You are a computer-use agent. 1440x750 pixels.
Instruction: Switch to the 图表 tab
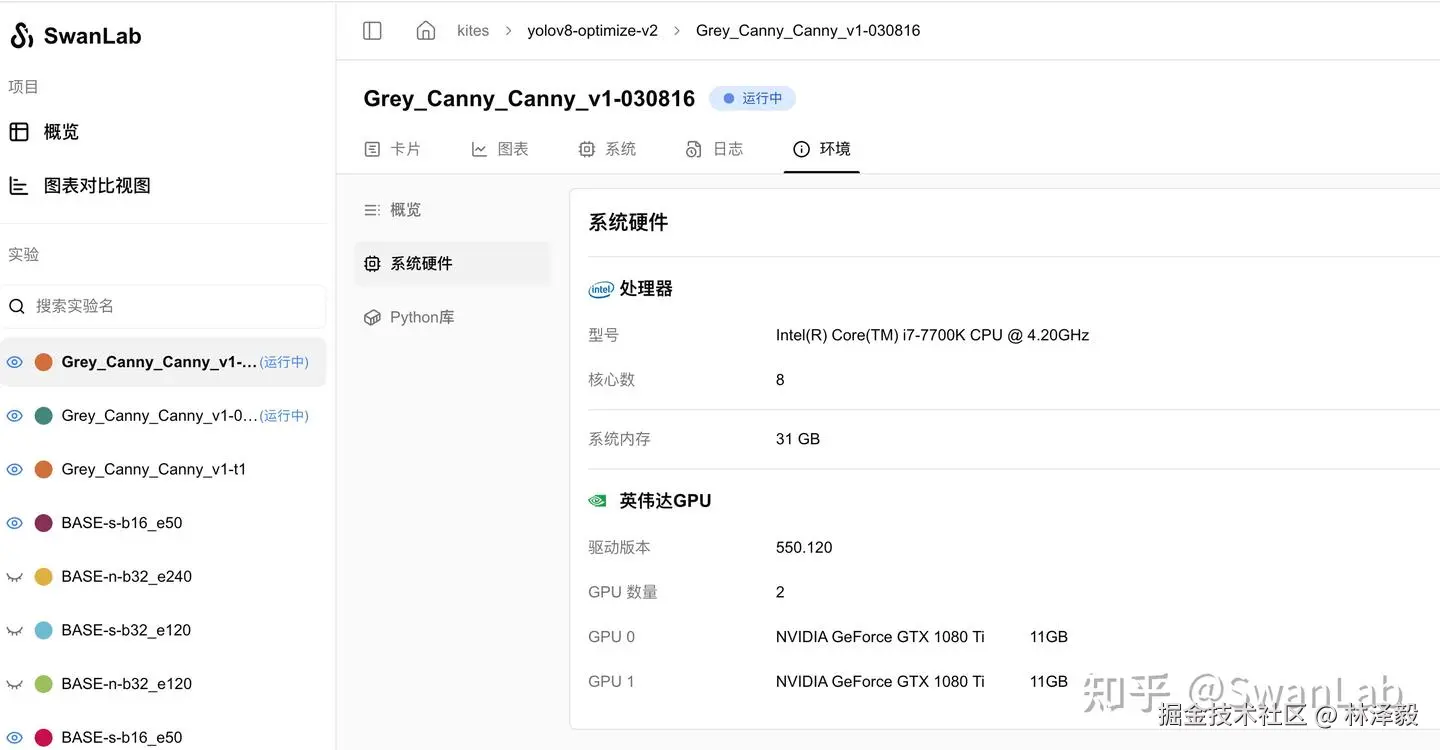[x=500, y=149]
